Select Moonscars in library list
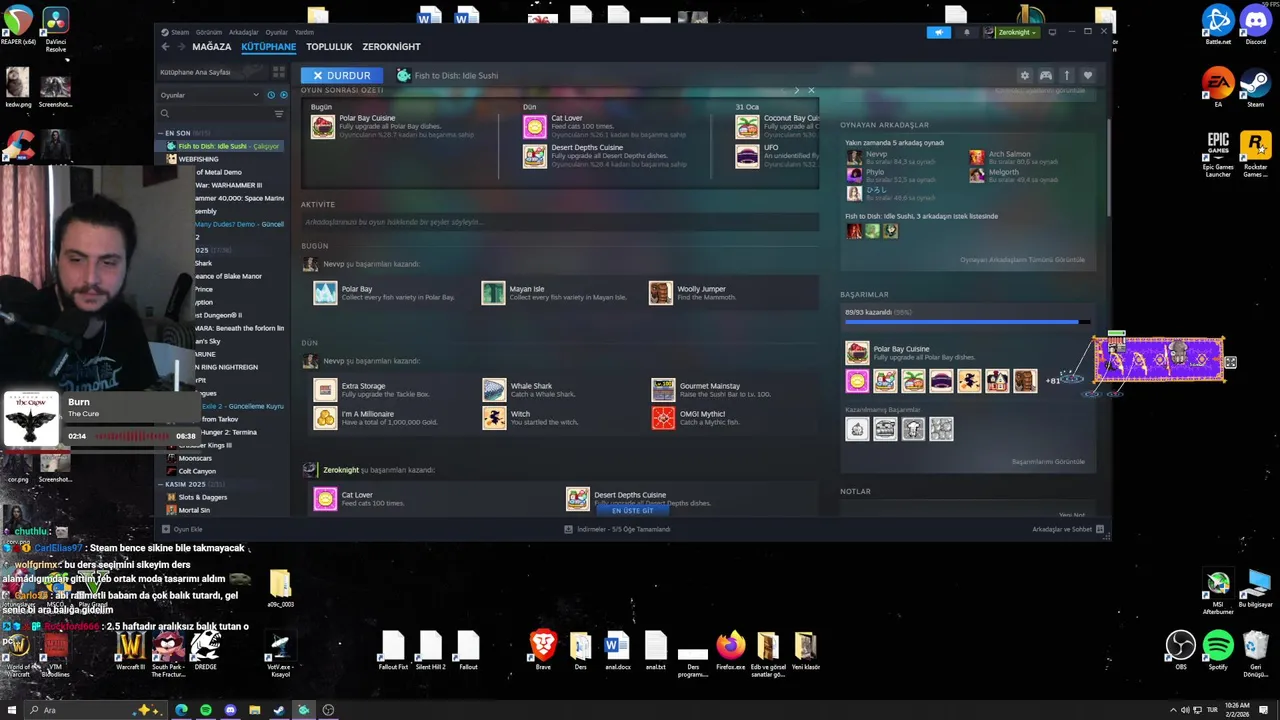This screenshot has height=720, width=1280. coord(195,458)
